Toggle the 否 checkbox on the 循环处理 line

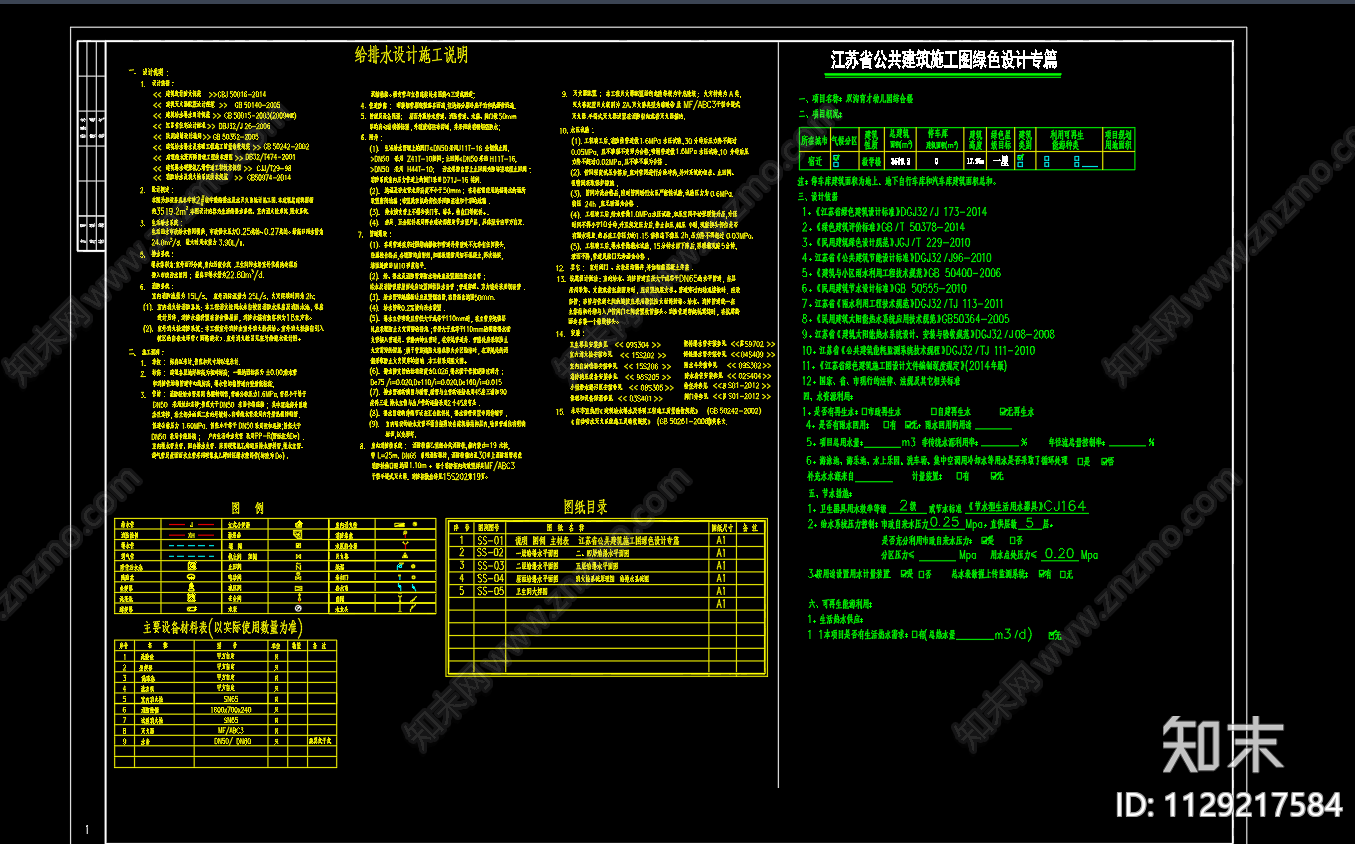pos(1104,461)
